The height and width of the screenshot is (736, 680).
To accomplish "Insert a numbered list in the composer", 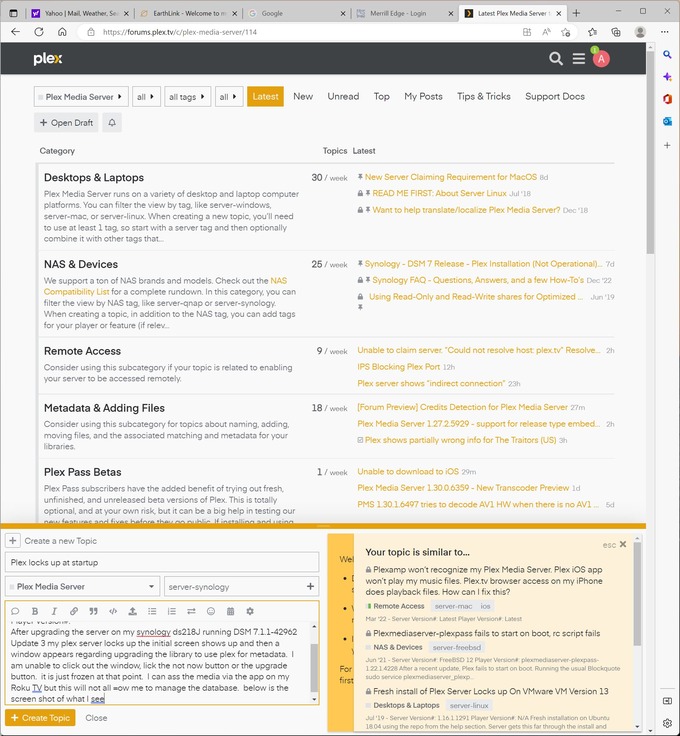I will coord(172,611).
